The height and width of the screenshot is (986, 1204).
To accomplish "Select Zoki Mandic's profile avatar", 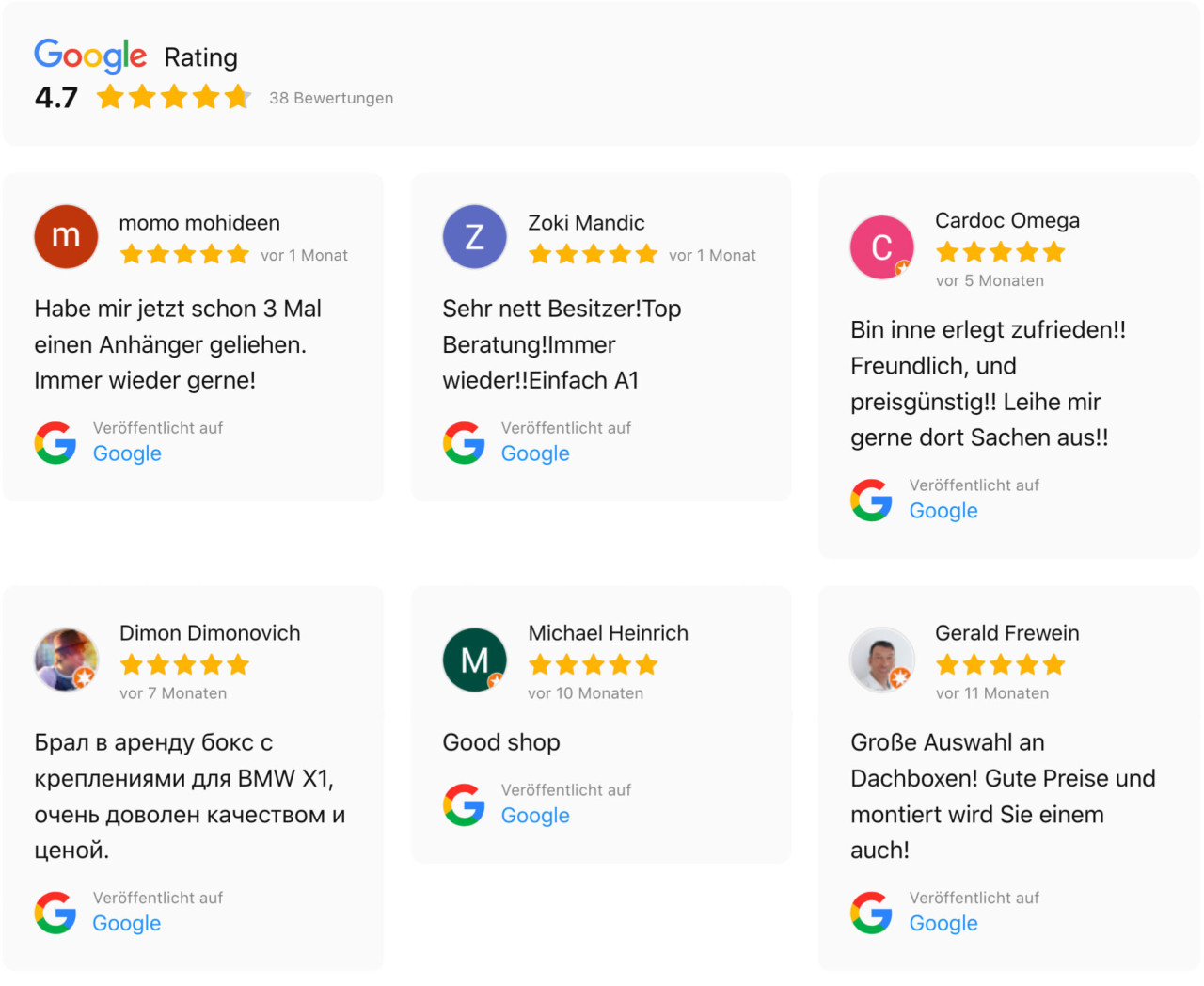I will [474, 236].
